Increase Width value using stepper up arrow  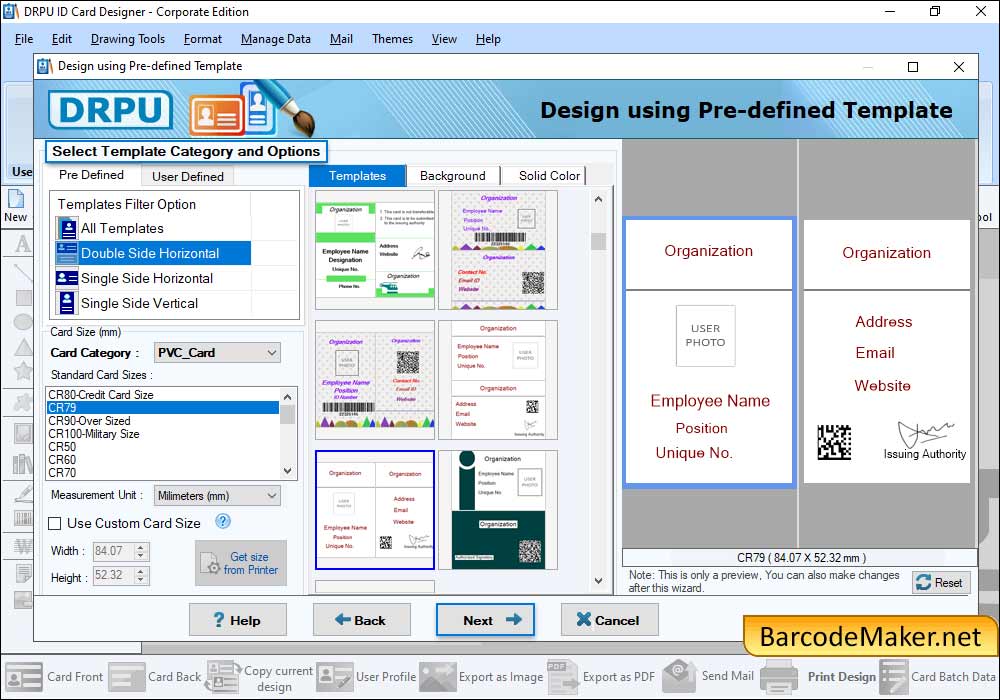(142, 546)
